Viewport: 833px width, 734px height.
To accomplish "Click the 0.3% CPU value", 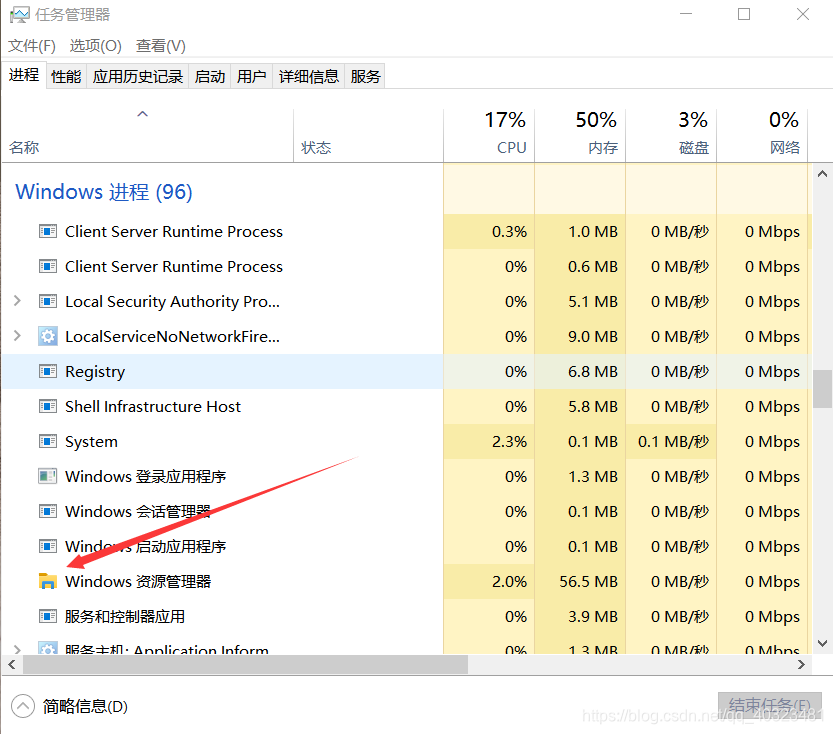I will tap(509, 232).
